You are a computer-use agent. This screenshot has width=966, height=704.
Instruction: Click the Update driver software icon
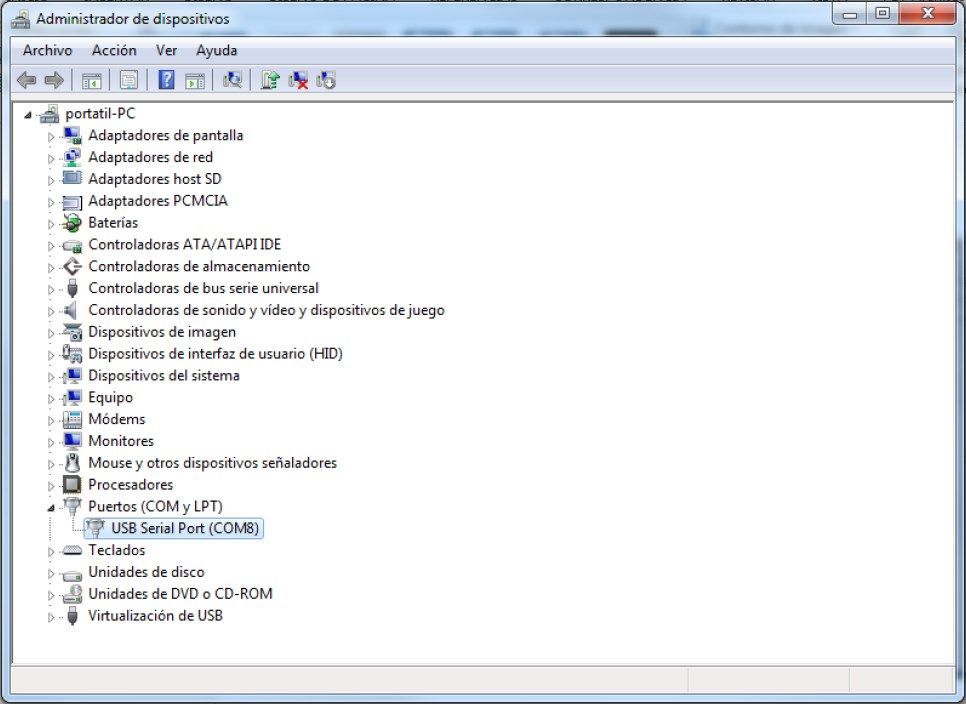pos(270,80)
